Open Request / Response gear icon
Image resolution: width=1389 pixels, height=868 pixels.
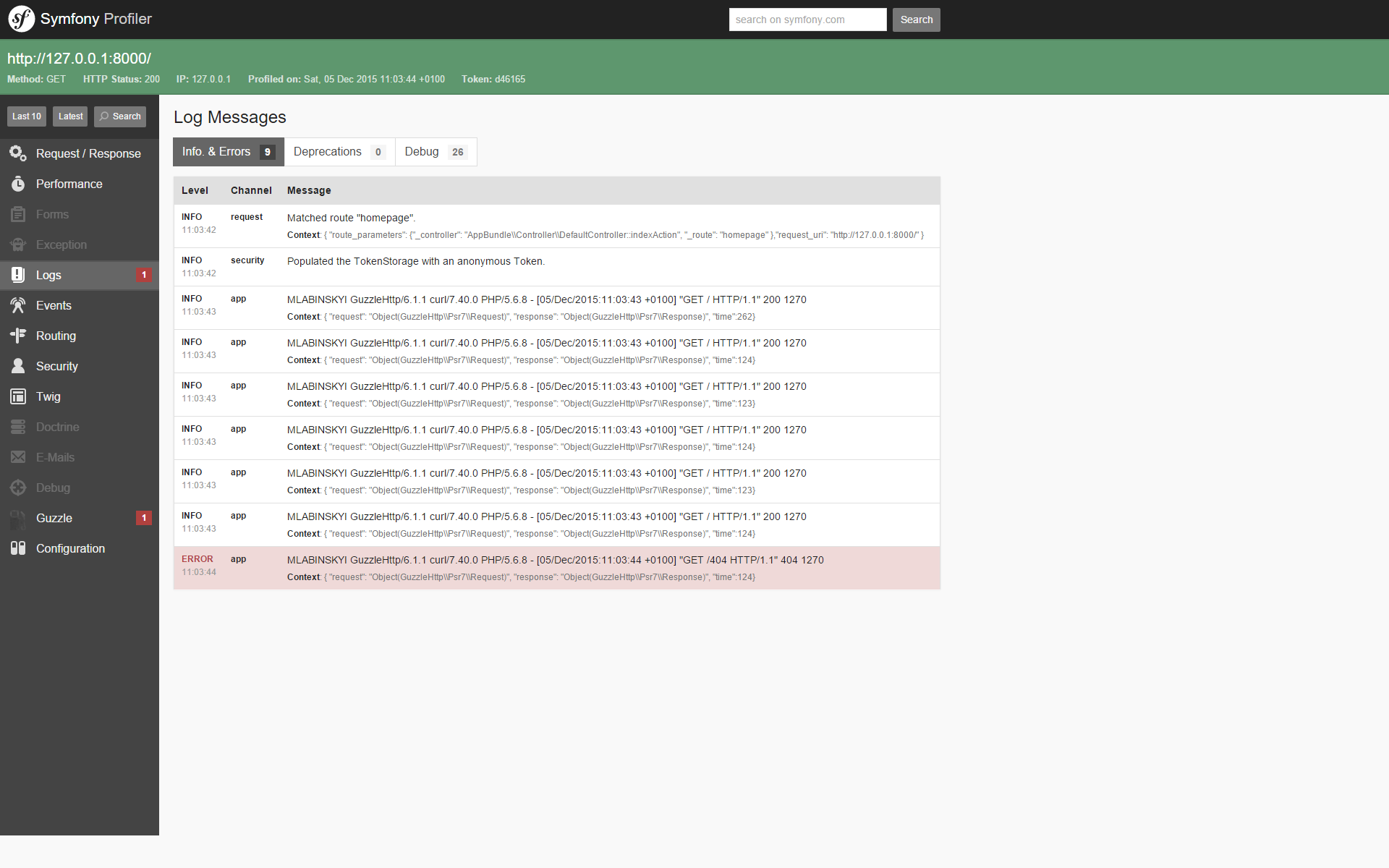(x=18, y=153)
